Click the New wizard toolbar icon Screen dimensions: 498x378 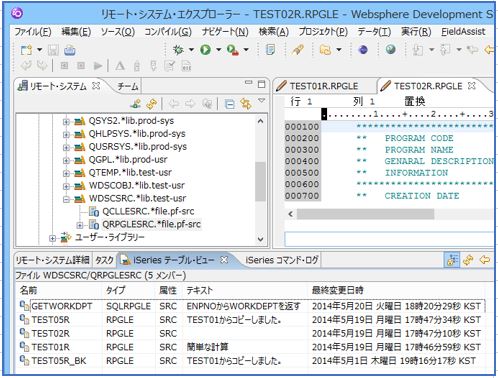(26, 50)
